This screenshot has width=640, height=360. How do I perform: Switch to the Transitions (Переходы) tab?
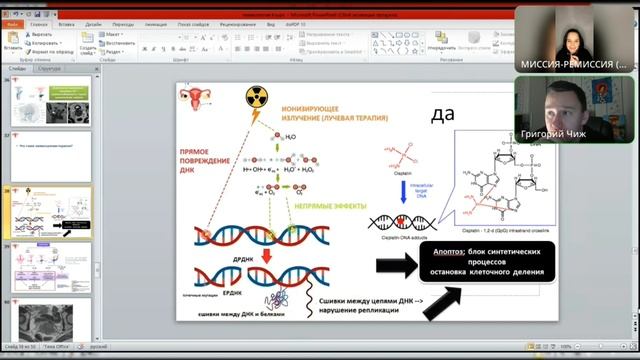pos(123,24)
